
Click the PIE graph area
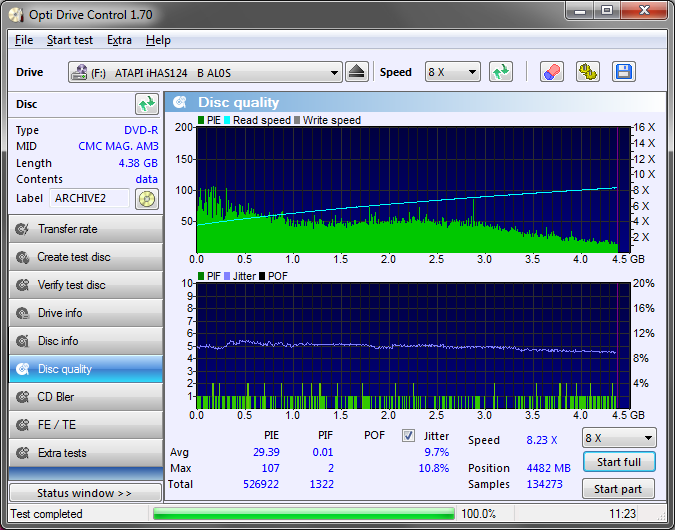(413, 189)
